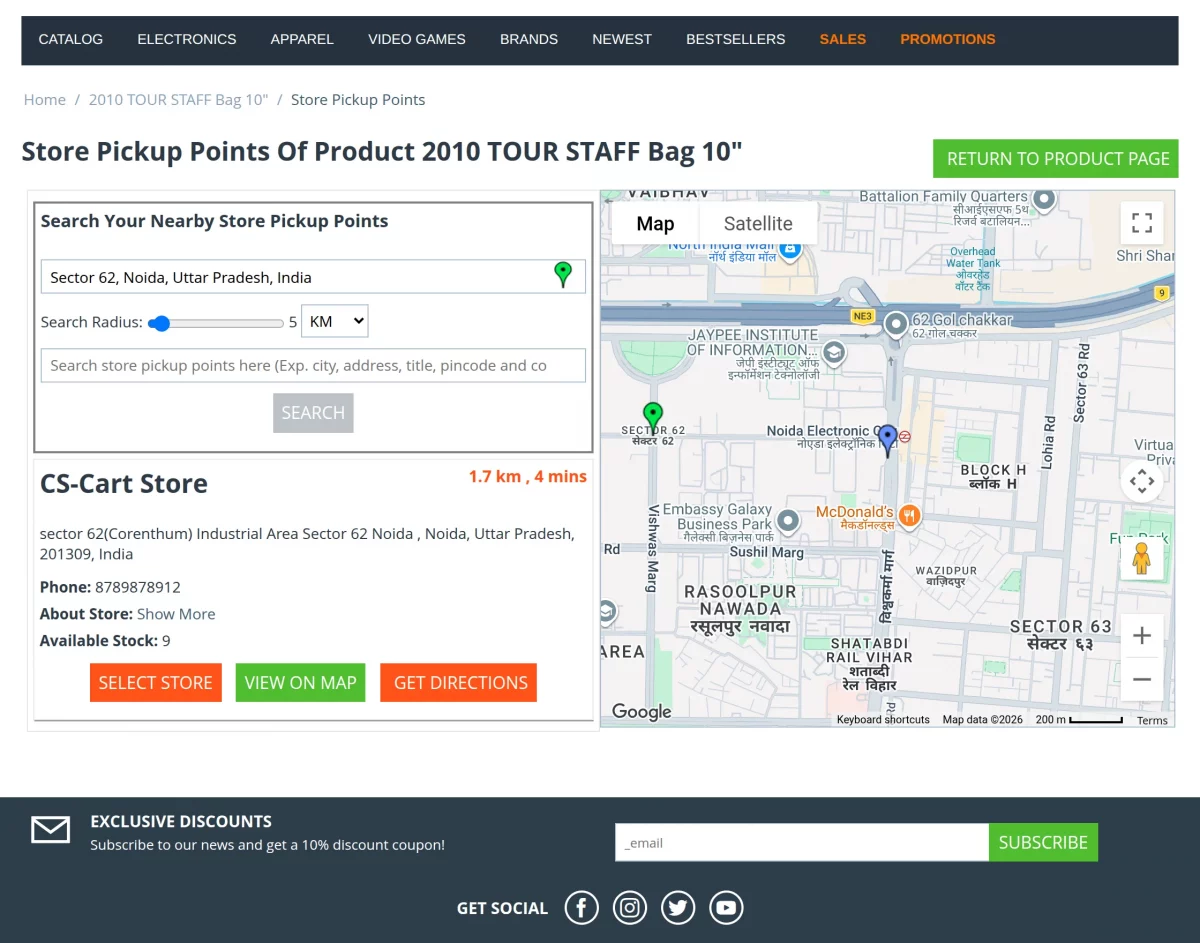This screenshot has width=1200, height=943.
Task: Switch map to Satellite view
Action: [x=758, y=224]
